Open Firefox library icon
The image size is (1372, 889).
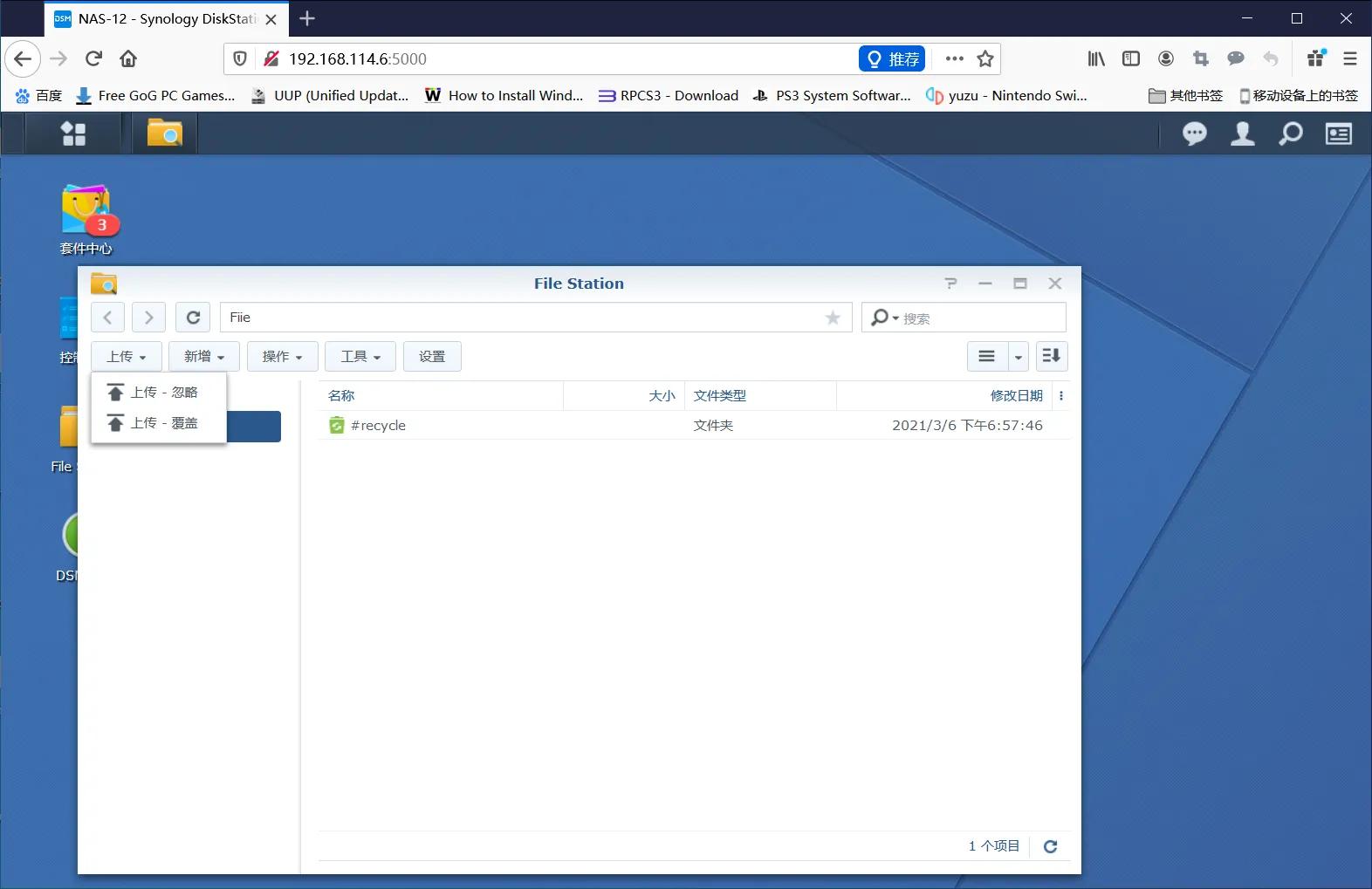click(1096, 58)
